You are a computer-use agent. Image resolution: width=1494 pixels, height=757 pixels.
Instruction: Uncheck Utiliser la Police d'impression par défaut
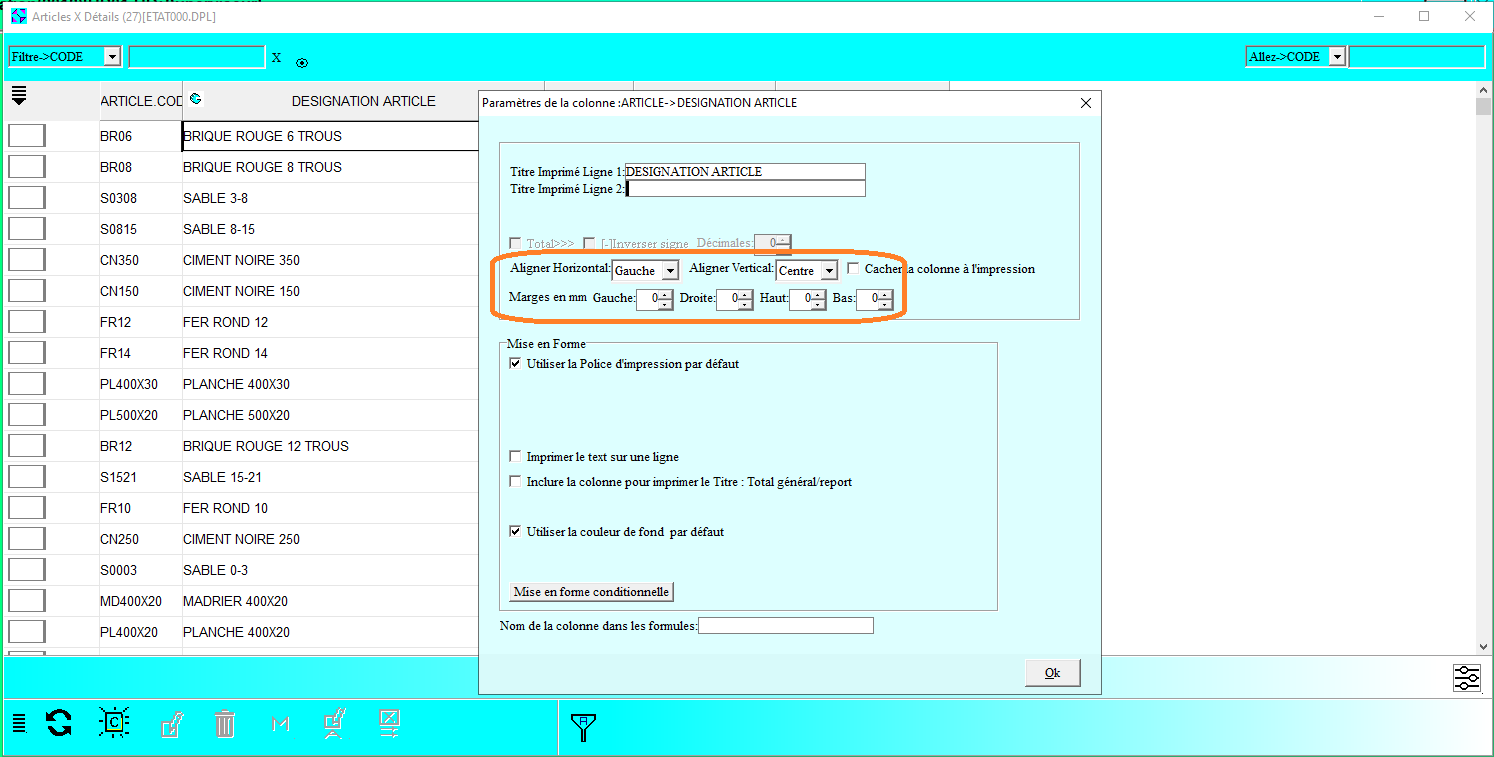point(515,364)
